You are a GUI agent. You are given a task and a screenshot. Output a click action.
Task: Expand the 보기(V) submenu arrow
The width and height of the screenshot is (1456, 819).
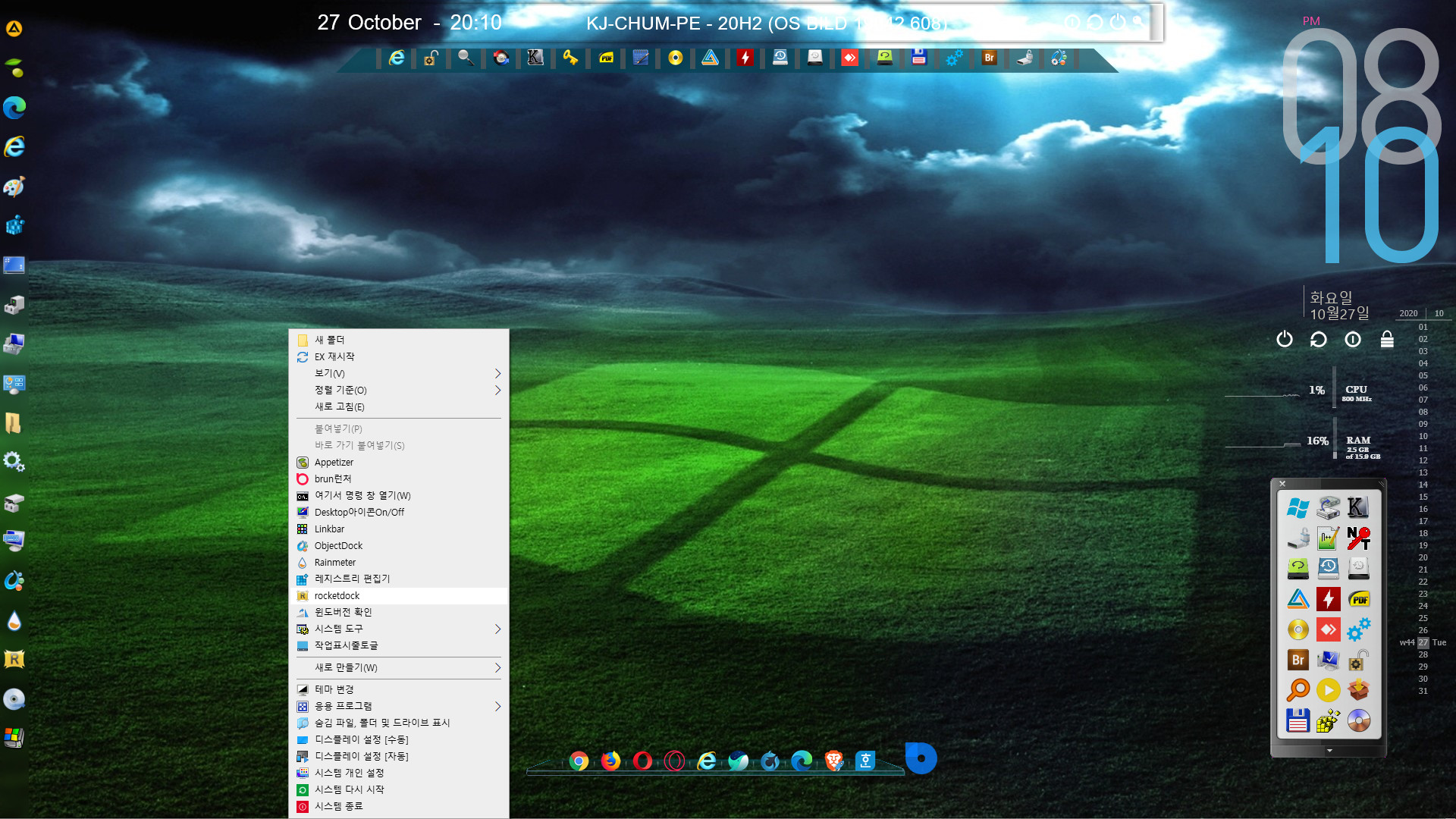[497, 373]
